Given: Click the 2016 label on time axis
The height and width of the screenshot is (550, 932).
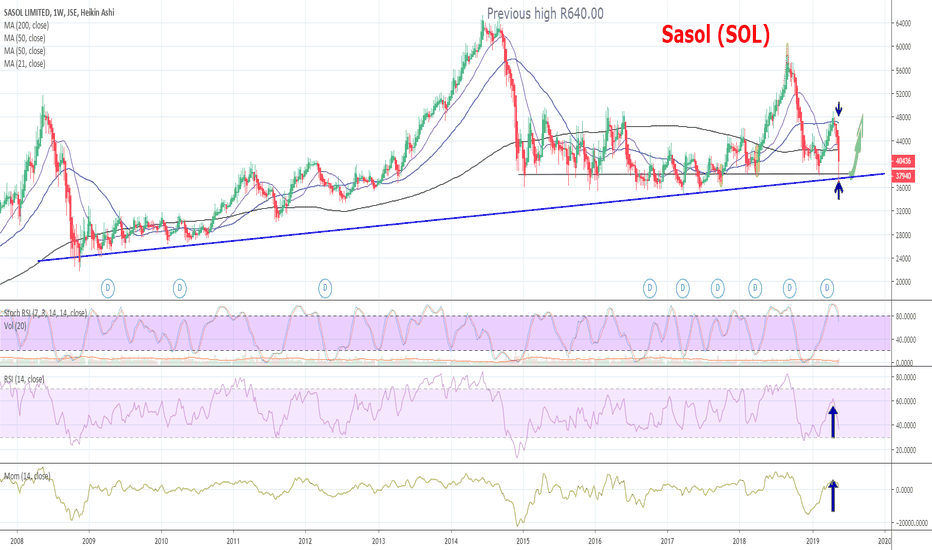Looking at the screenshot, I should point(595,541).
